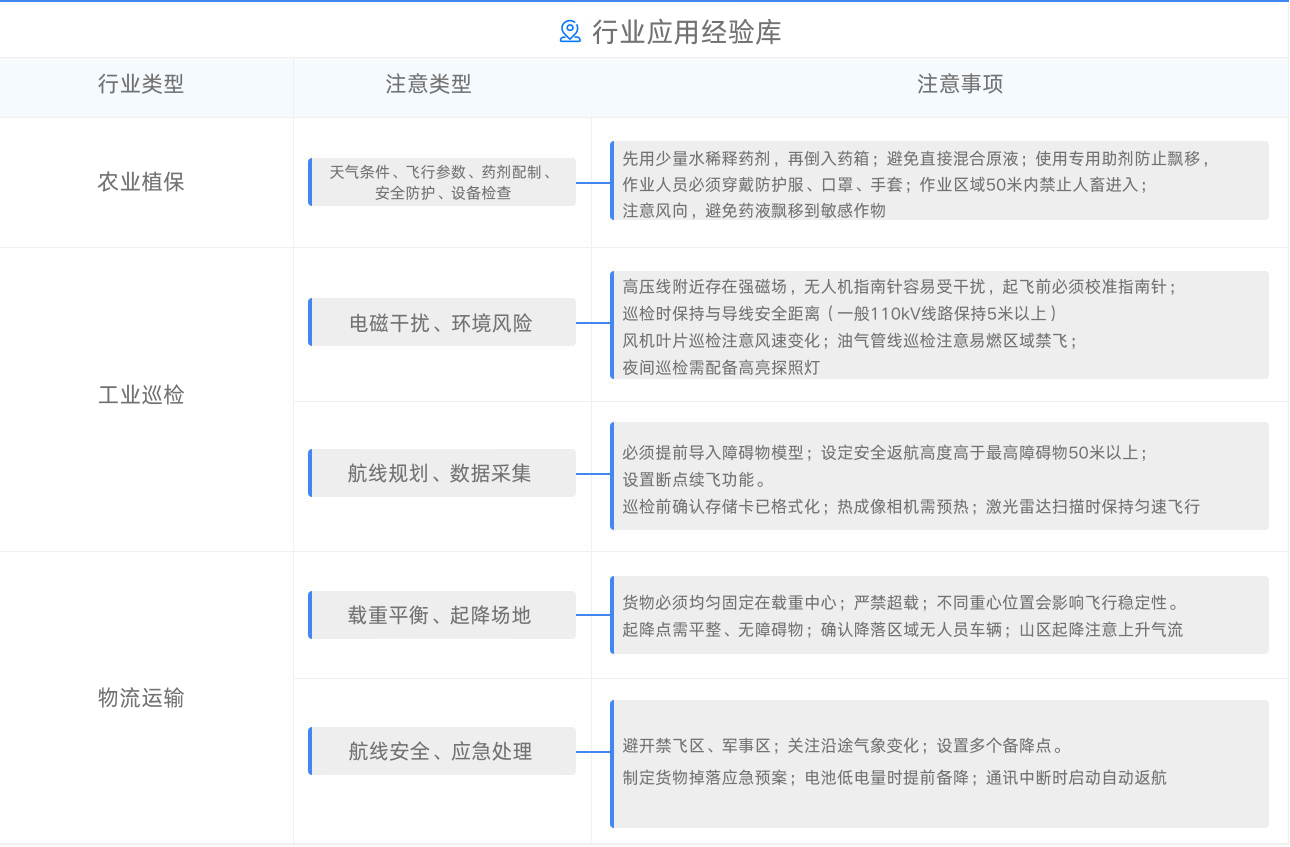1290x847 pixels.
Task: Select the 天气条件、飞行参数 attention type tag
Action: [x=442, y=182]
